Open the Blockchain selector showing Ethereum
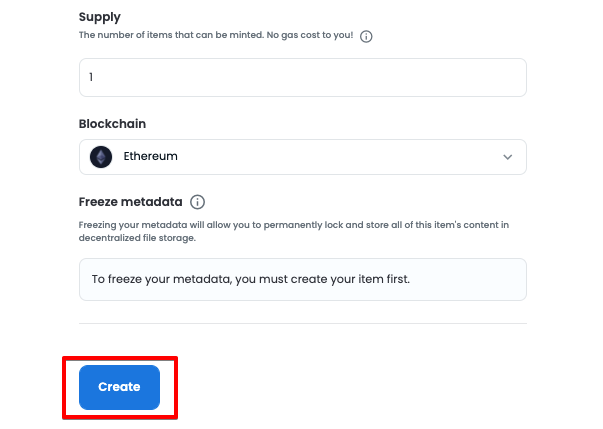Screen dimensions: 603x429 click(x=302, y=157)
